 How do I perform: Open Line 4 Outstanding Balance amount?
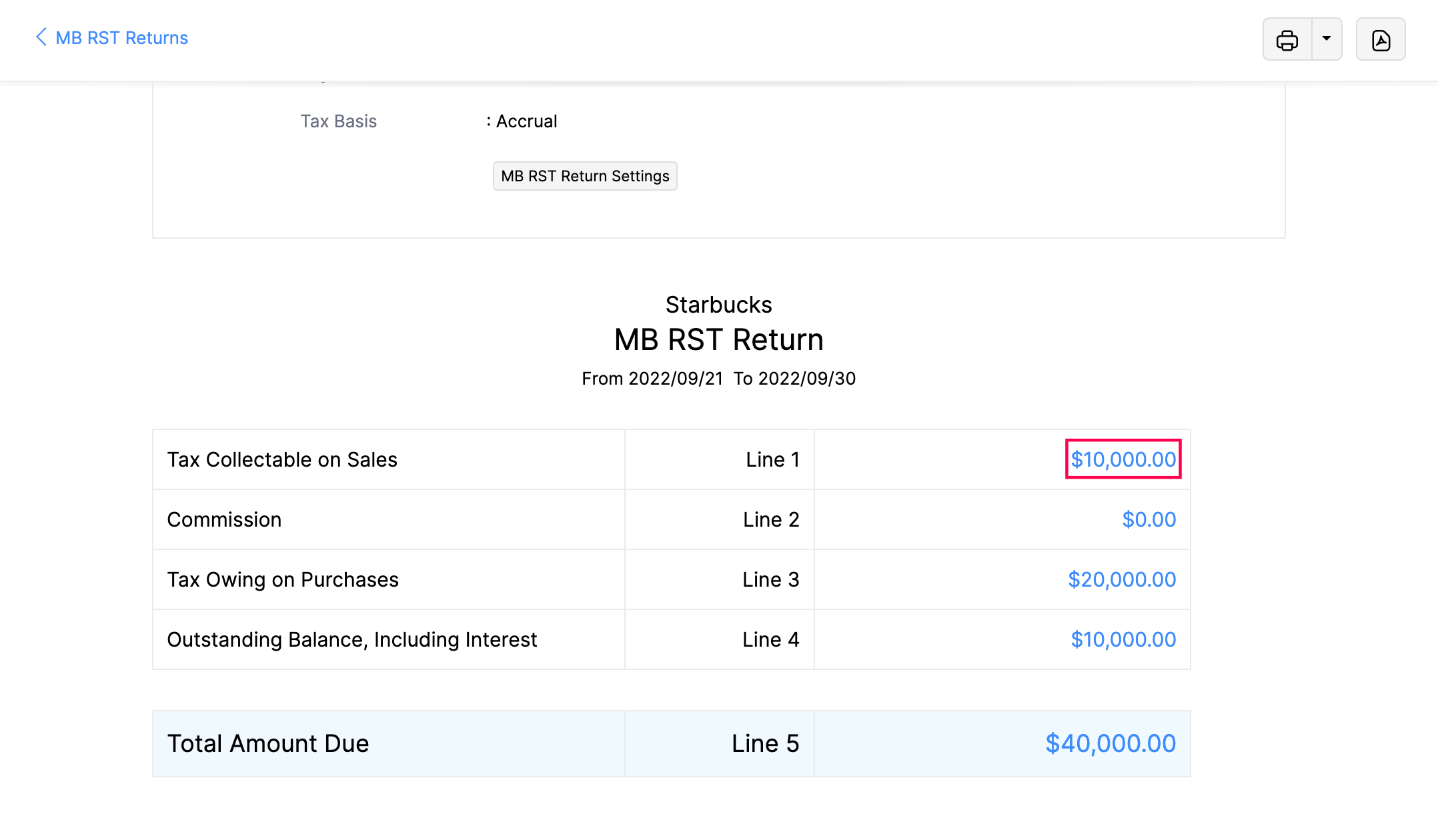1123,639
